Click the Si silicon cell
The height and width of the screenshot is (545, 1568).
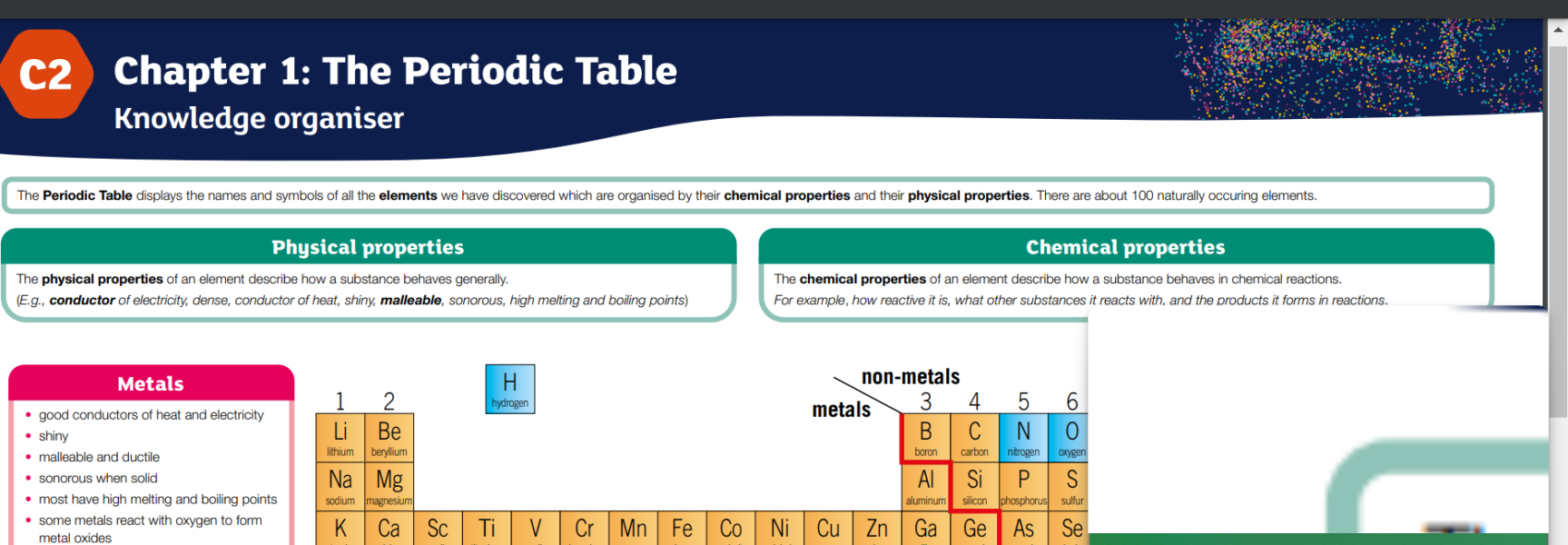coord(975,486)
